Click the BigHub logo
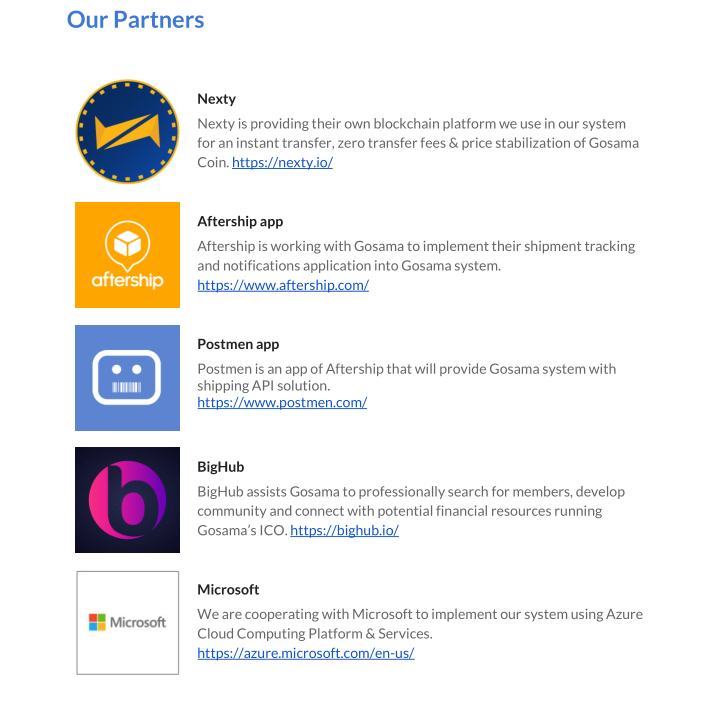 pyautogui.click(x=127, y=500)
